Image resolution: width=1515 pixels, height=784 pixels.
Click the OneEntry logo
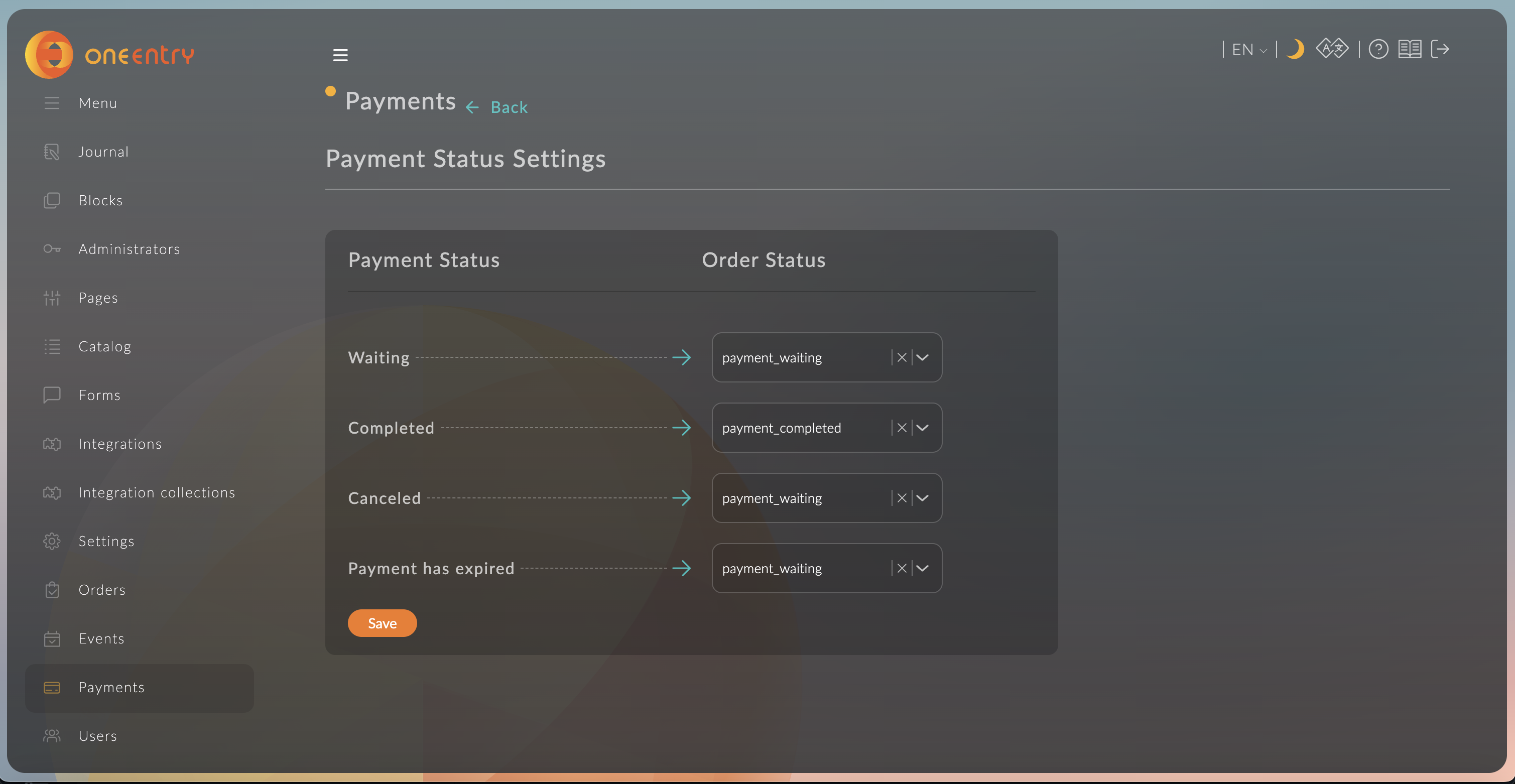pos(109,55)
